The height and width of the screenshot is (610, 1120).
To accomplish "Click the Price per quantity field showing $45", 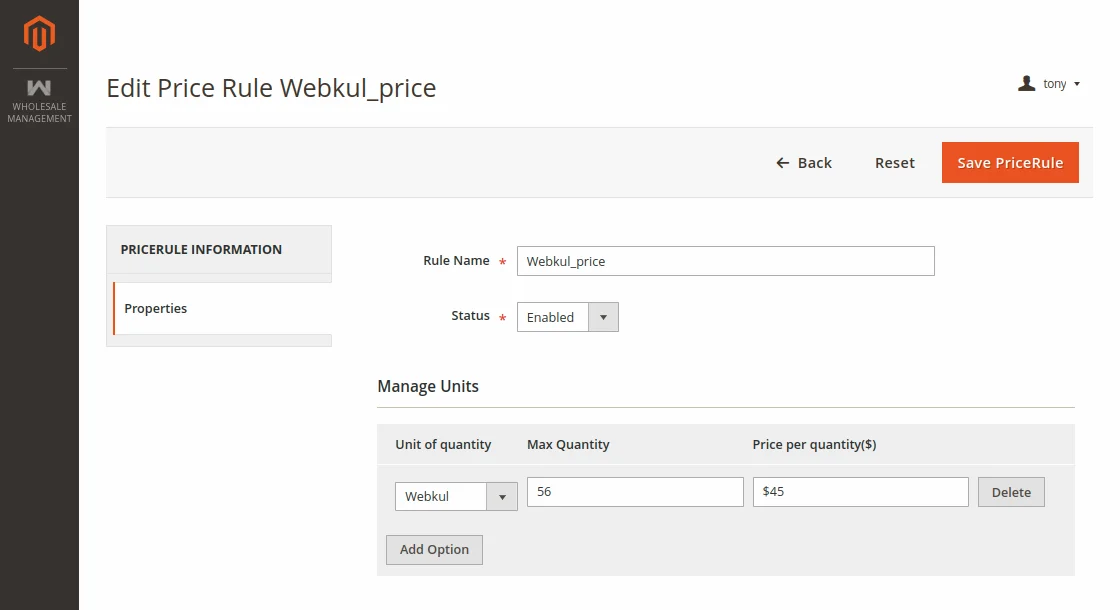I will 860,491.
